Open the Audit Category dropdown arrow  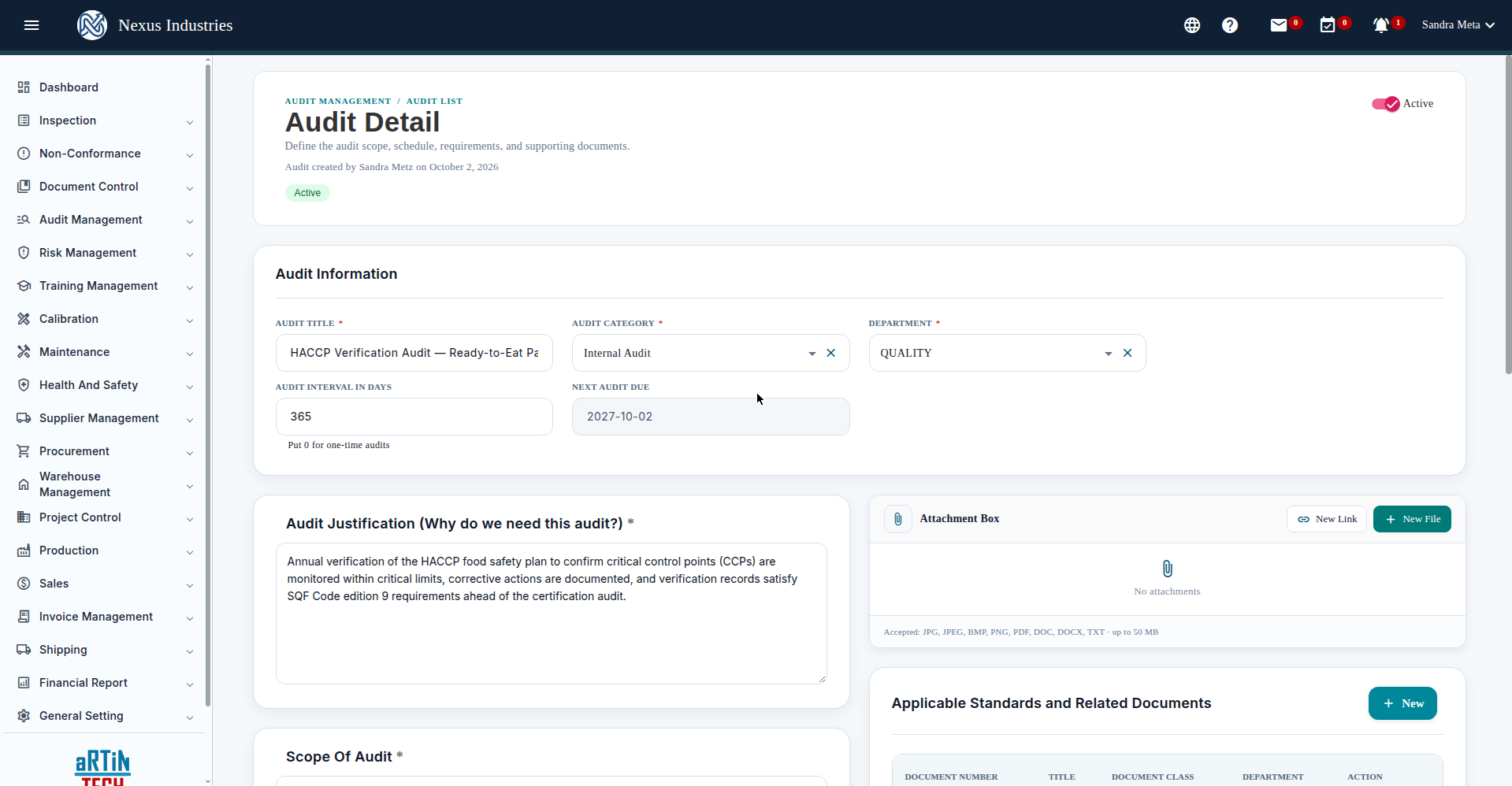pyautogui.click(x=812, y=354)
